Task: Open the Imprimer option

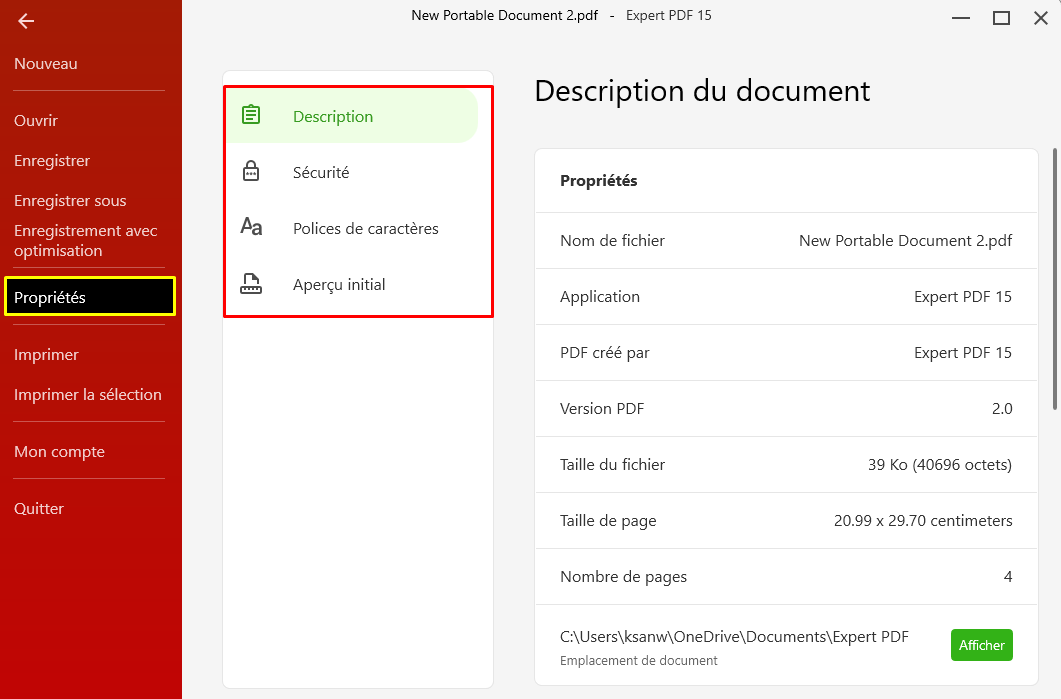Action: (x=46, y=355)
